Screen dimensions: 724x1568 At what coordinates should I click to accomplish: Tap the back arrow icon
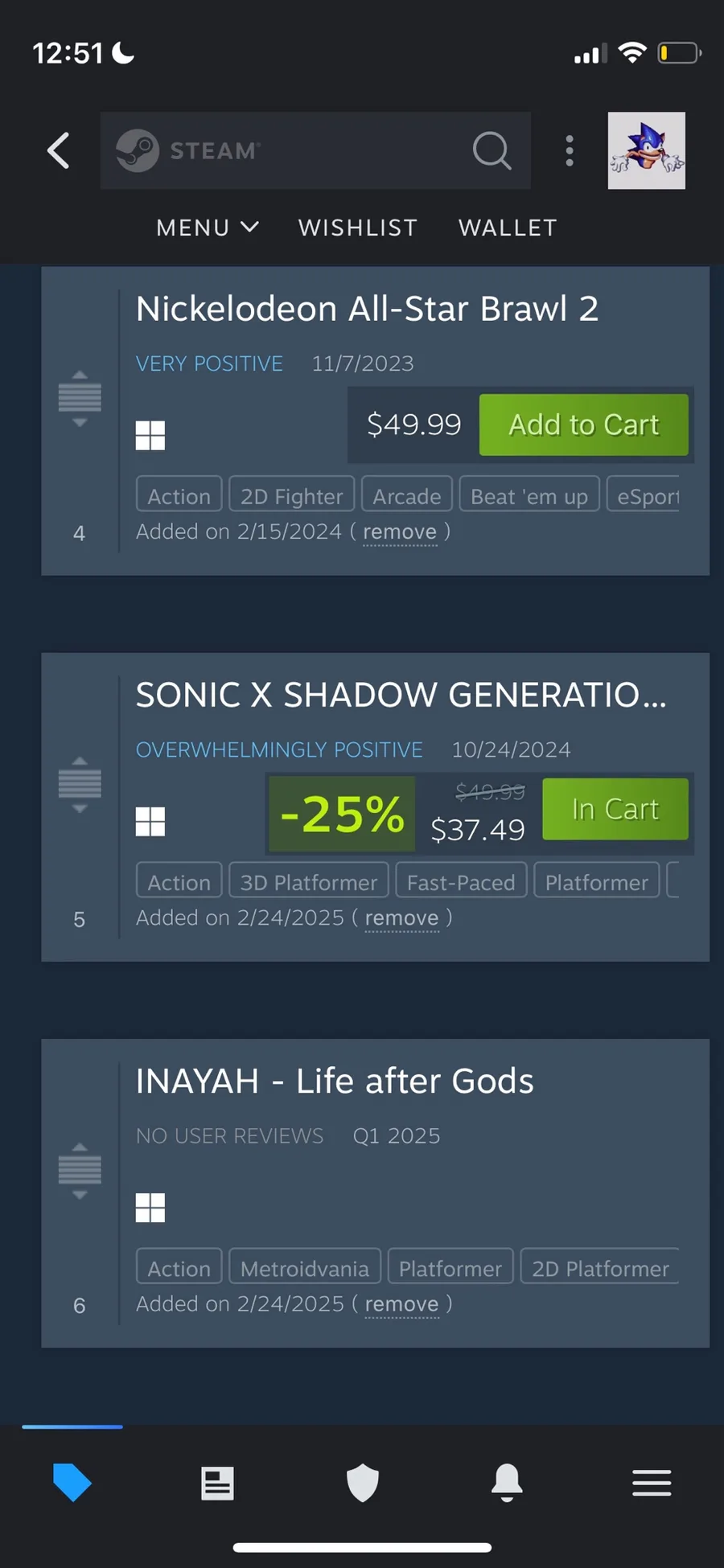click(x=59, y=150)
